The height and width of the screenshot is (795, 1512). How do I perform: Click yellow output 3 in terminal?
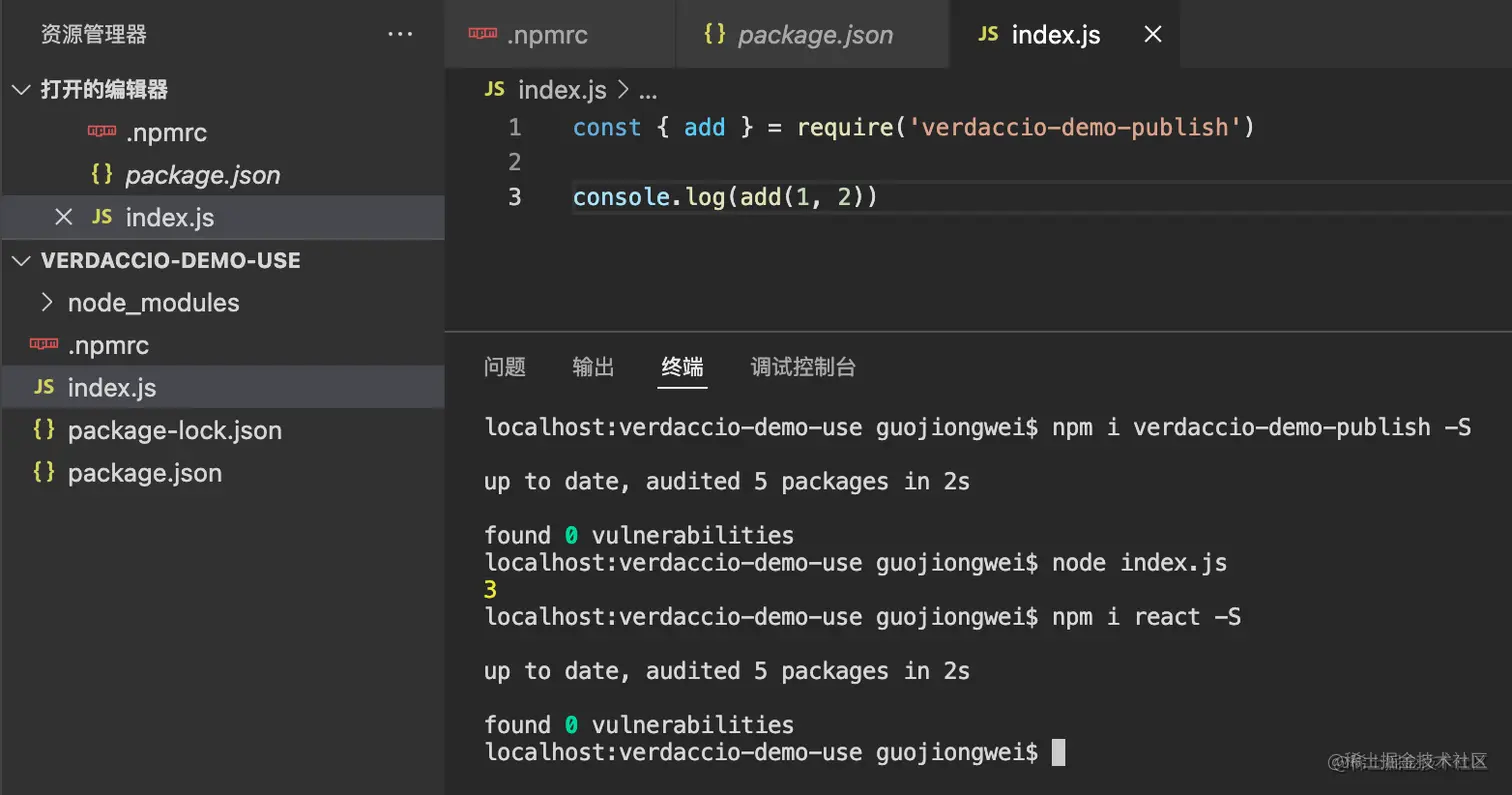[x=490, y=590]
